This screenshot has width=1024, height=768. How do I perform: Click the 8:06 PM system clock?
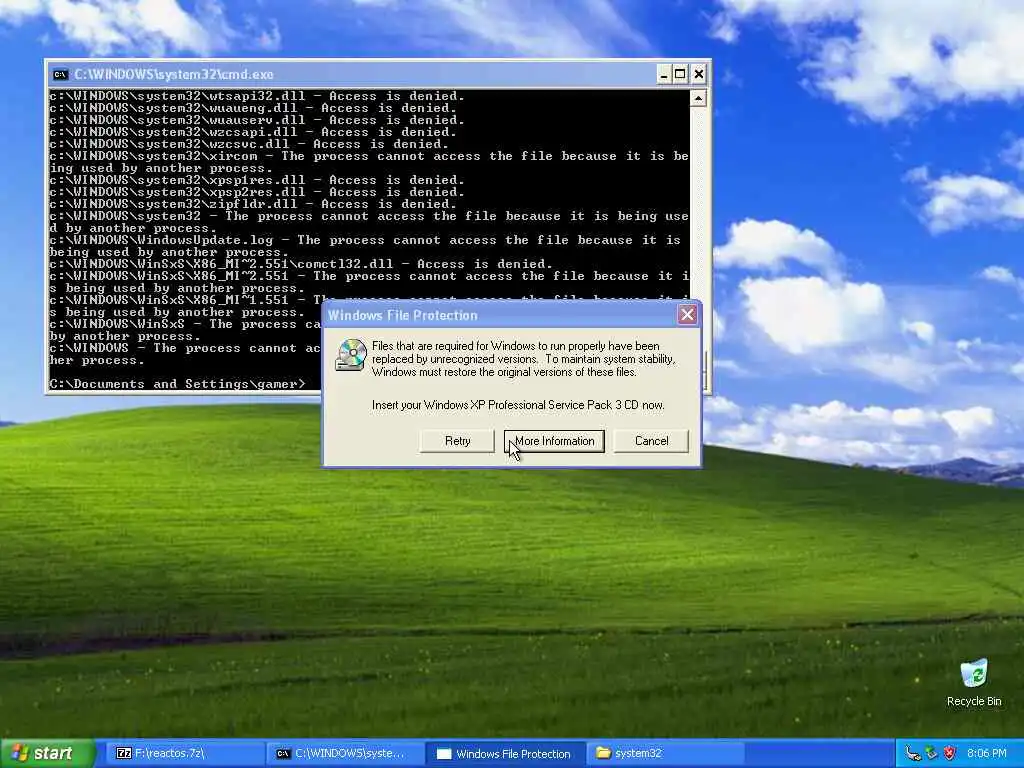point(987,754)
